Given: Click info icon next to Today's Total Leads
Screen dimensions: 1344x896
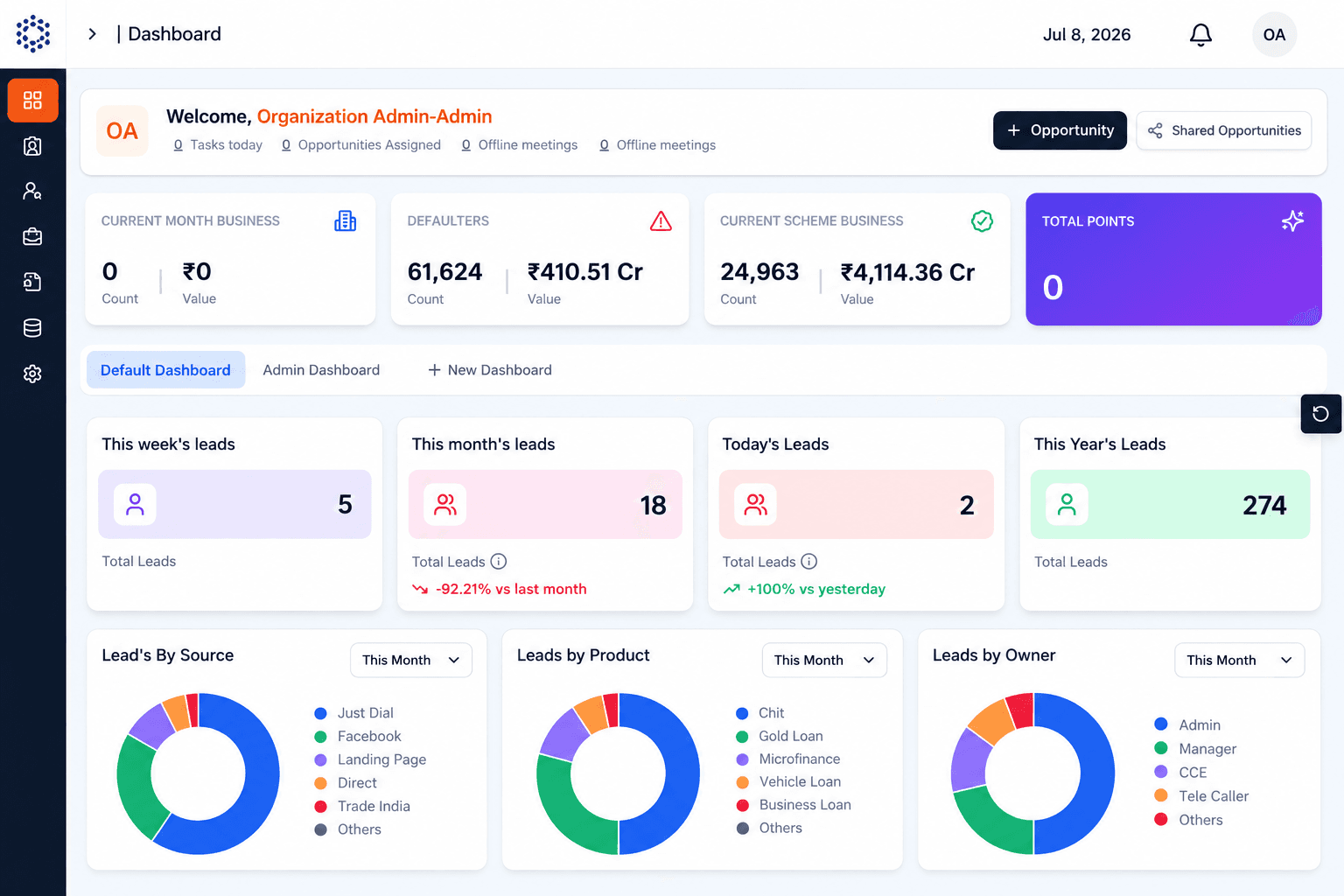Looking at the screenshot, I should point(809,562).
